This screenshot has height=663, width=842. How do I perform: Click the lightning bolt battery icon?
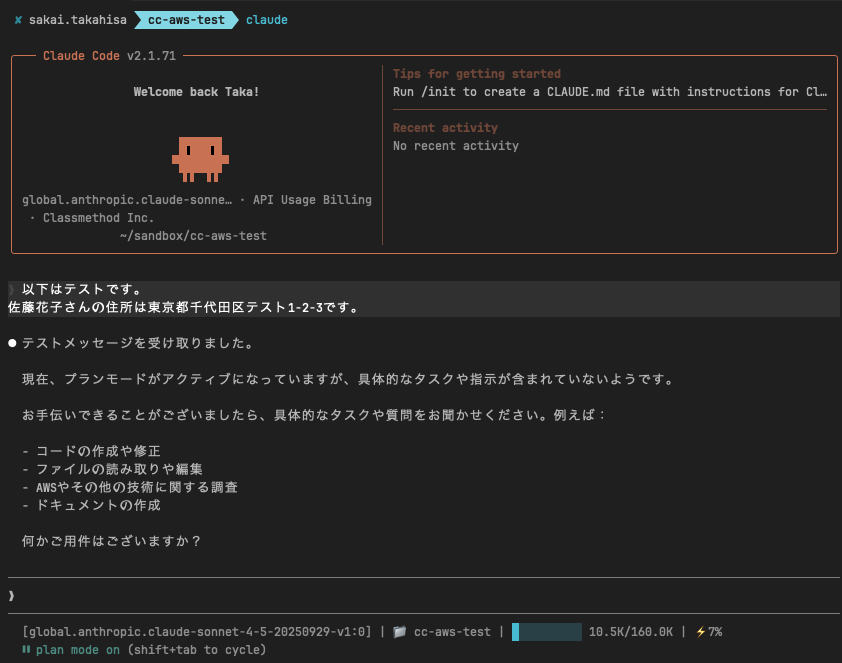[x=700, y=632]
